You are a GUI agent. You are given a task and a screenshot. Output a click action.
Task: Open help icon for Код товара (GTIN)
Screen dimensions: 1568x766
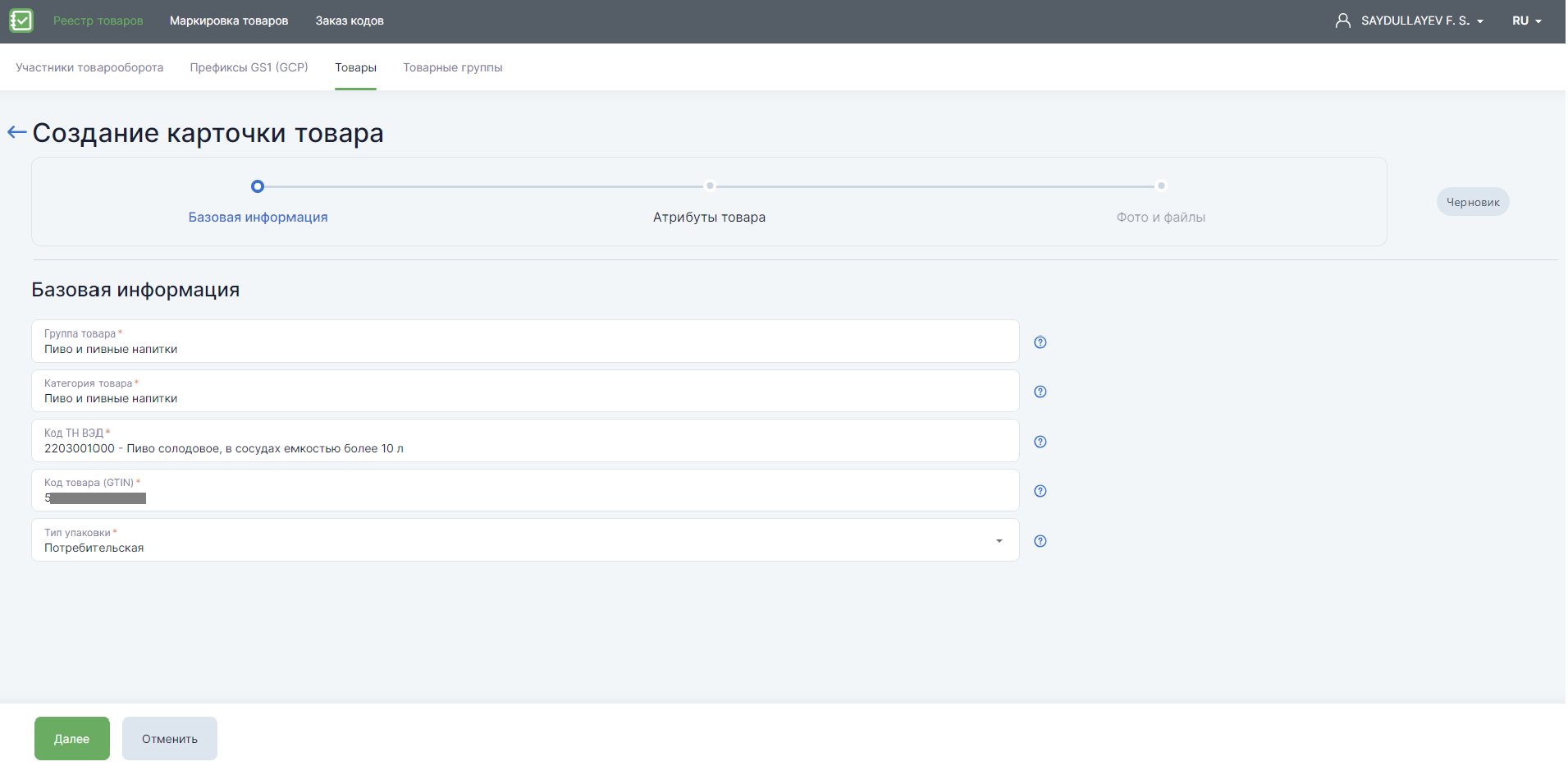pyautogui.click(x=1040, y=491)
